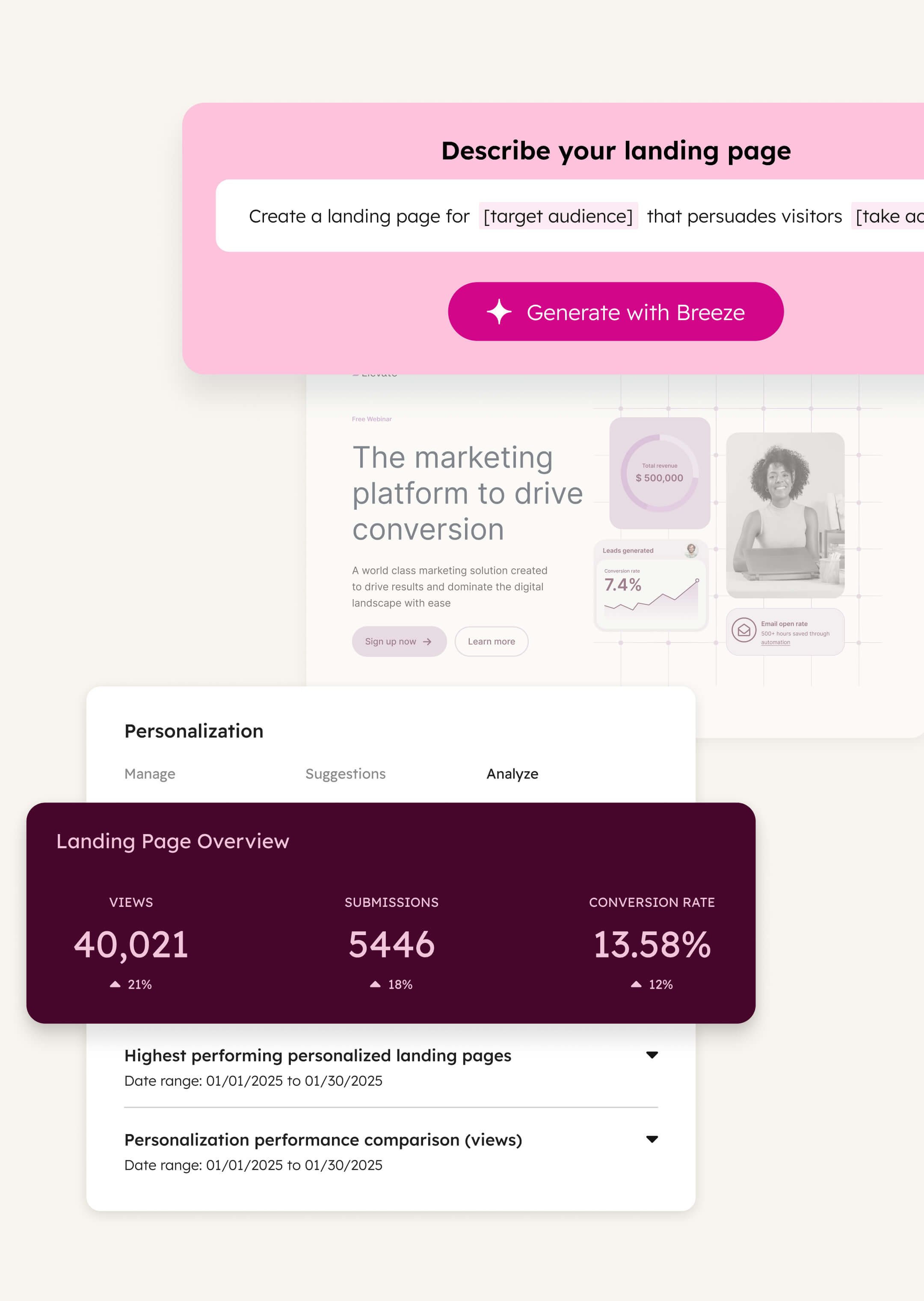Image resolution: width=924 pixels, height=1301 pixels.
Task: Expand Highest performing personalized landing pages
Action: [x=652, y=1054]
